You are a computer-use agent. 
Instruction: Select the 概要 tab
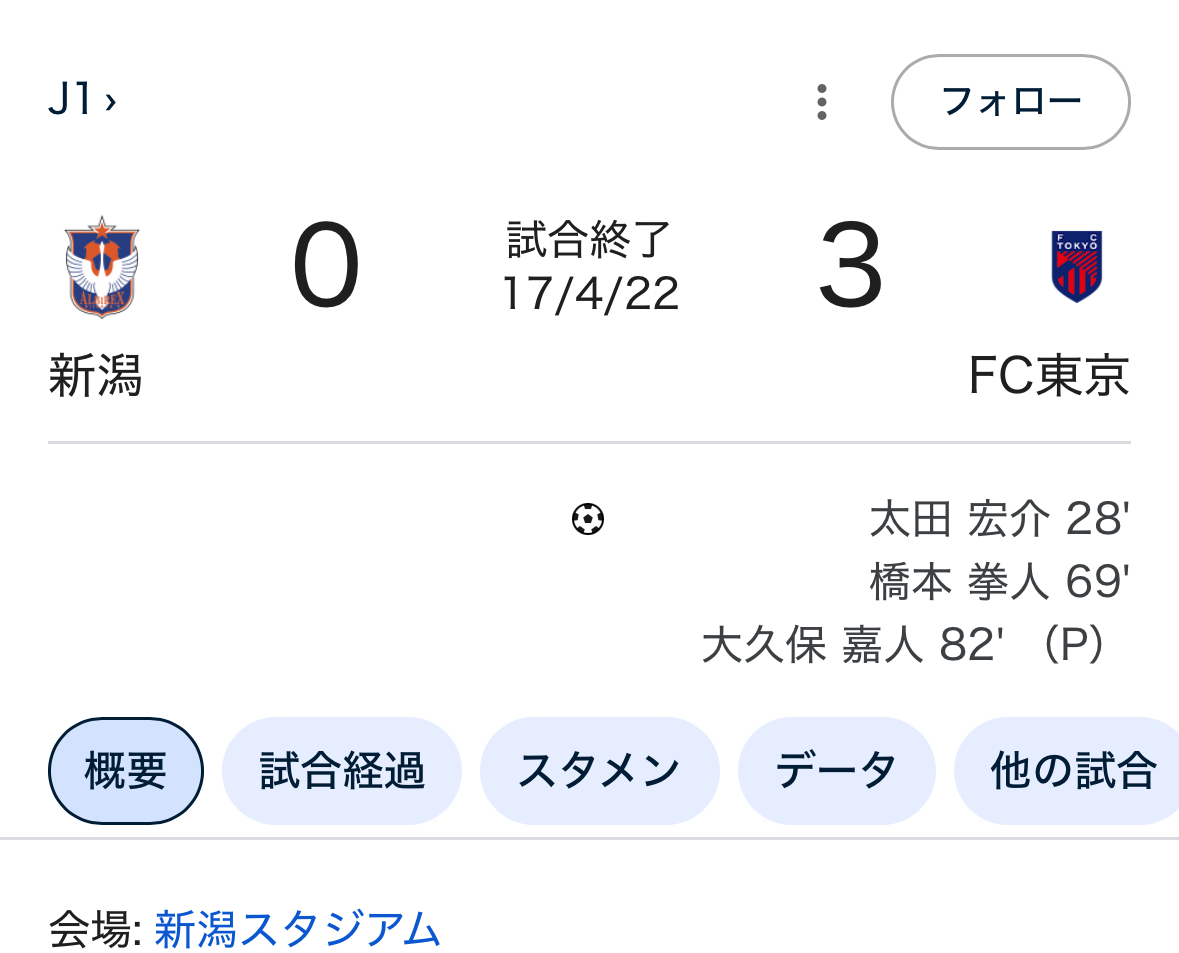click(x=126, y=771)
